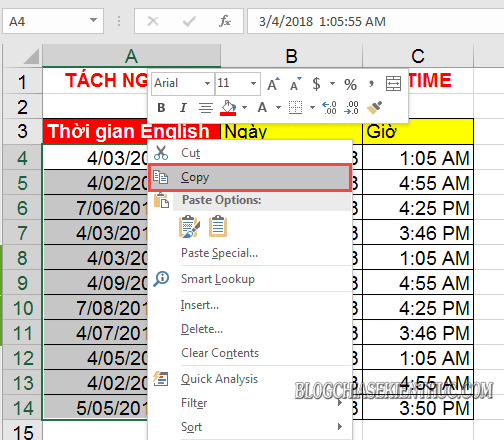Click the Increase Decimal icon
The width and height of the screenshot is (504, 440).
pos(330,108)
